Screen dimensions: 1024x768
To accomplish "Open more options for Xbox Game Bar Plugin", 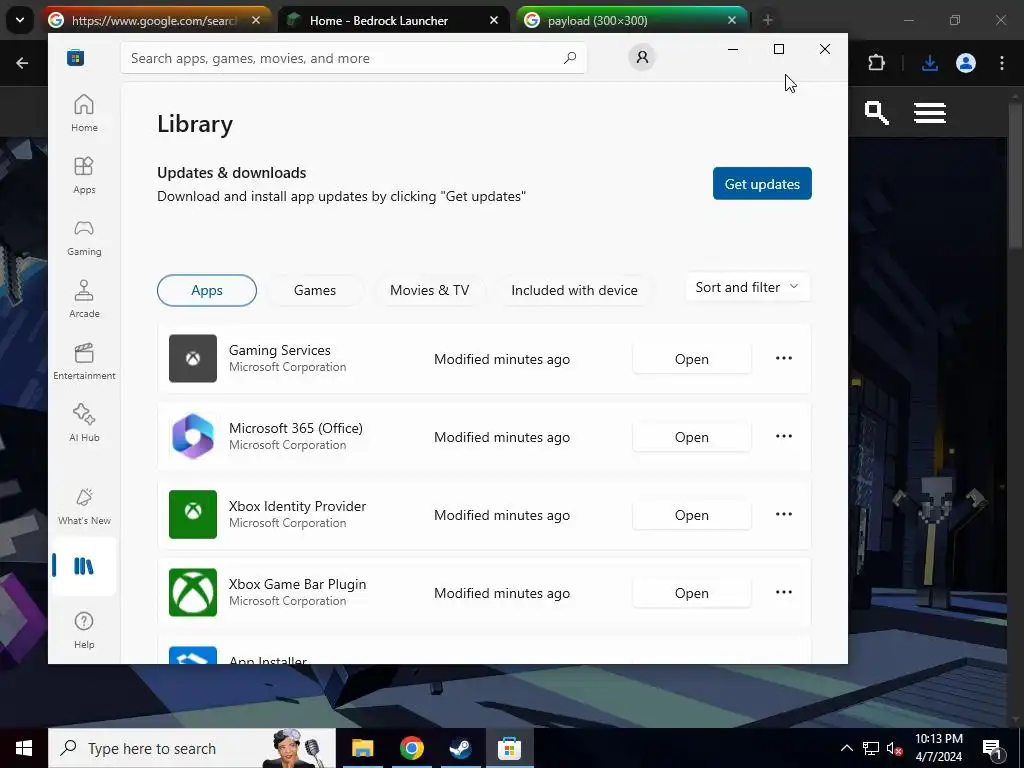I will (784, 592).
